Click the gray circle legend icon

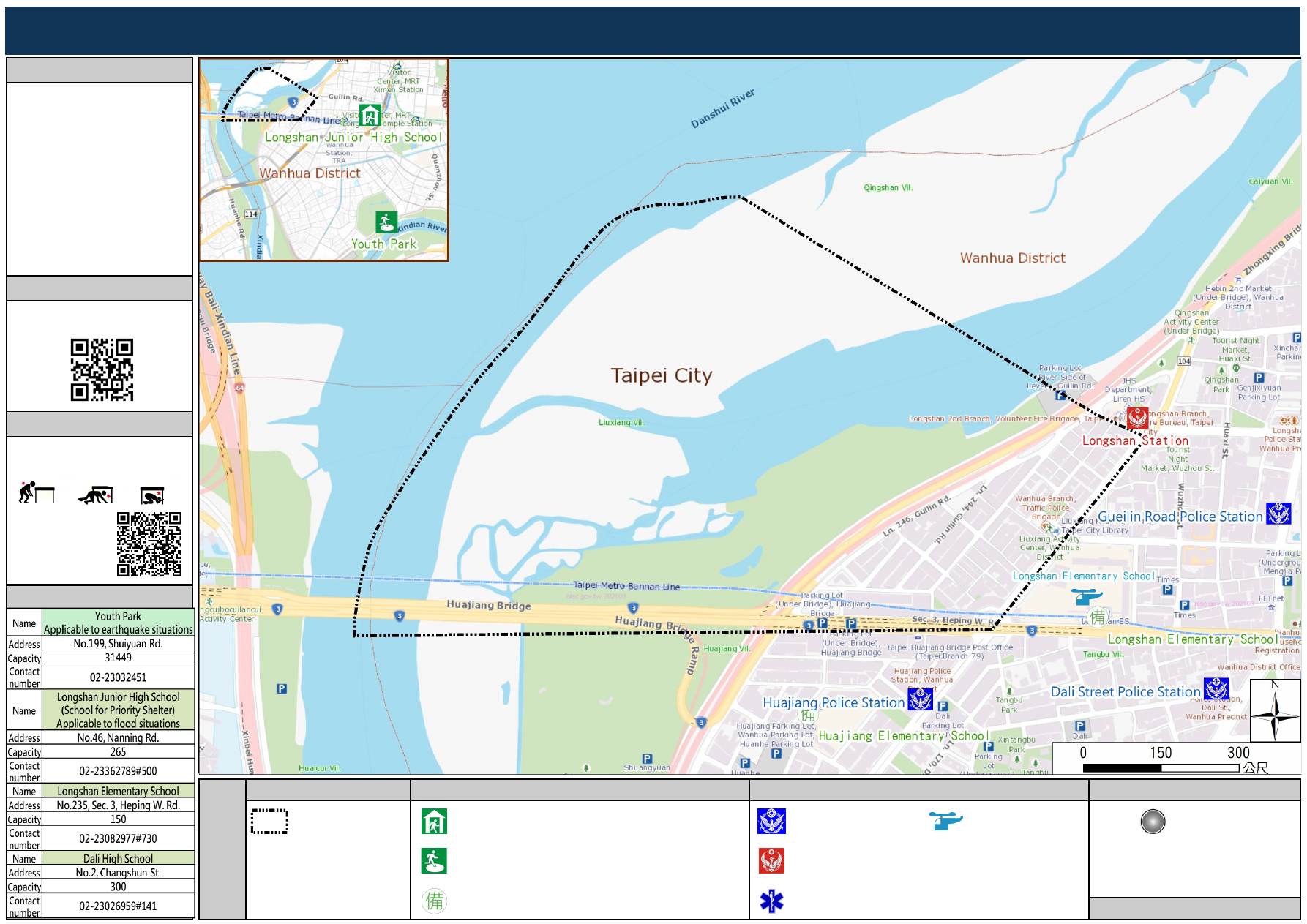(1153, 822)
